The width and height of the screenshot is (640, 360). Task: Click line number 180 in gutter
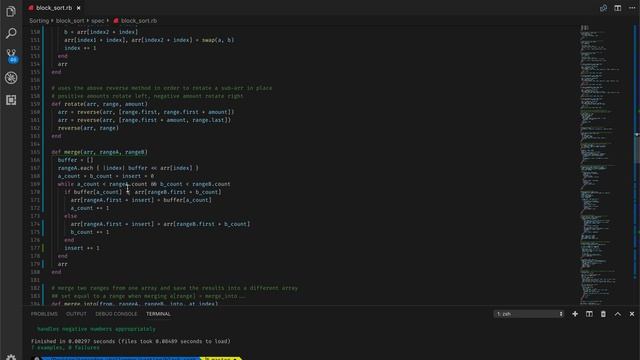[35, 272]
